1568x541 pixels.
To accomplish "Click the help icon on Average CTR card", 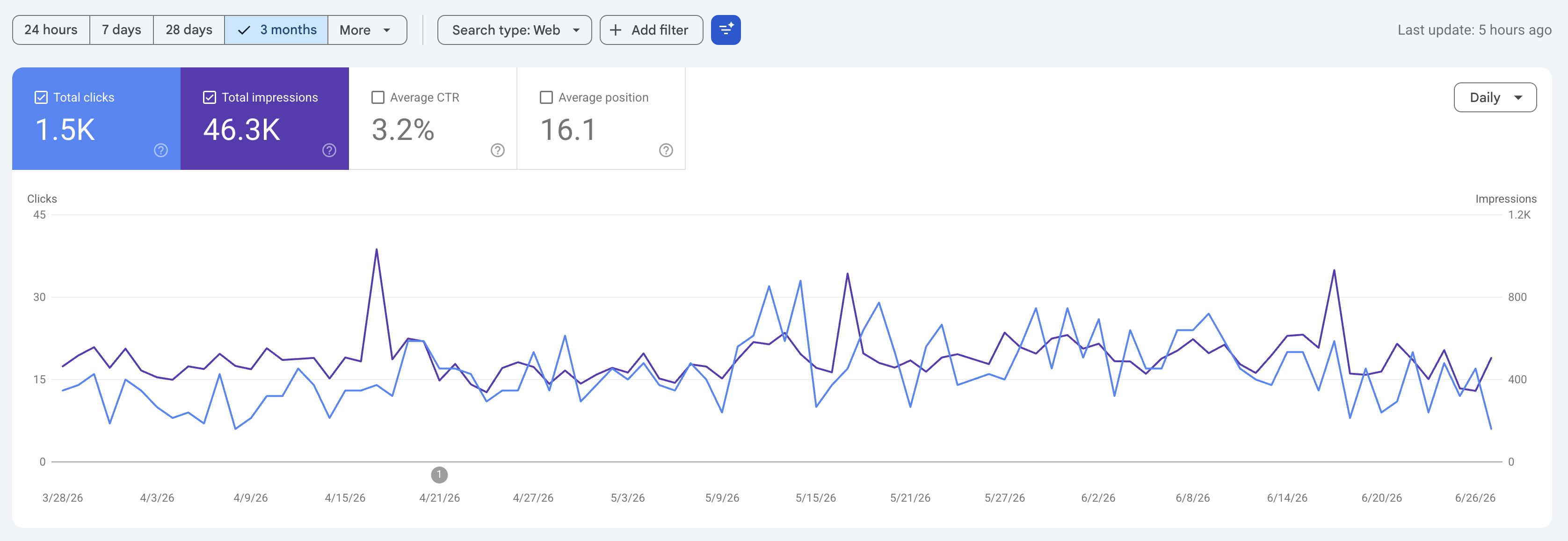I will tap(498, 151).
